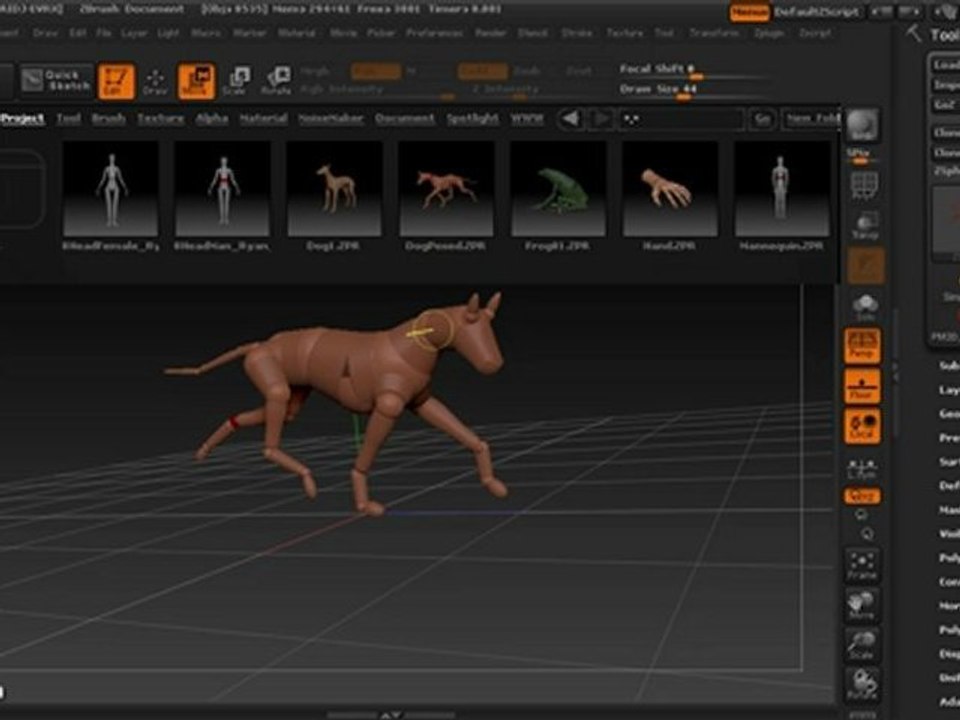960x720 pixels.
Task: Open the Render menu
Action: click(491, 32)
